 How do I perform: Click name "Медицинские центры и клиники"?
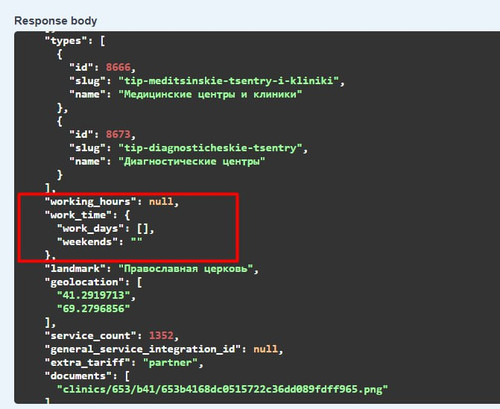[x=210, y=94]
